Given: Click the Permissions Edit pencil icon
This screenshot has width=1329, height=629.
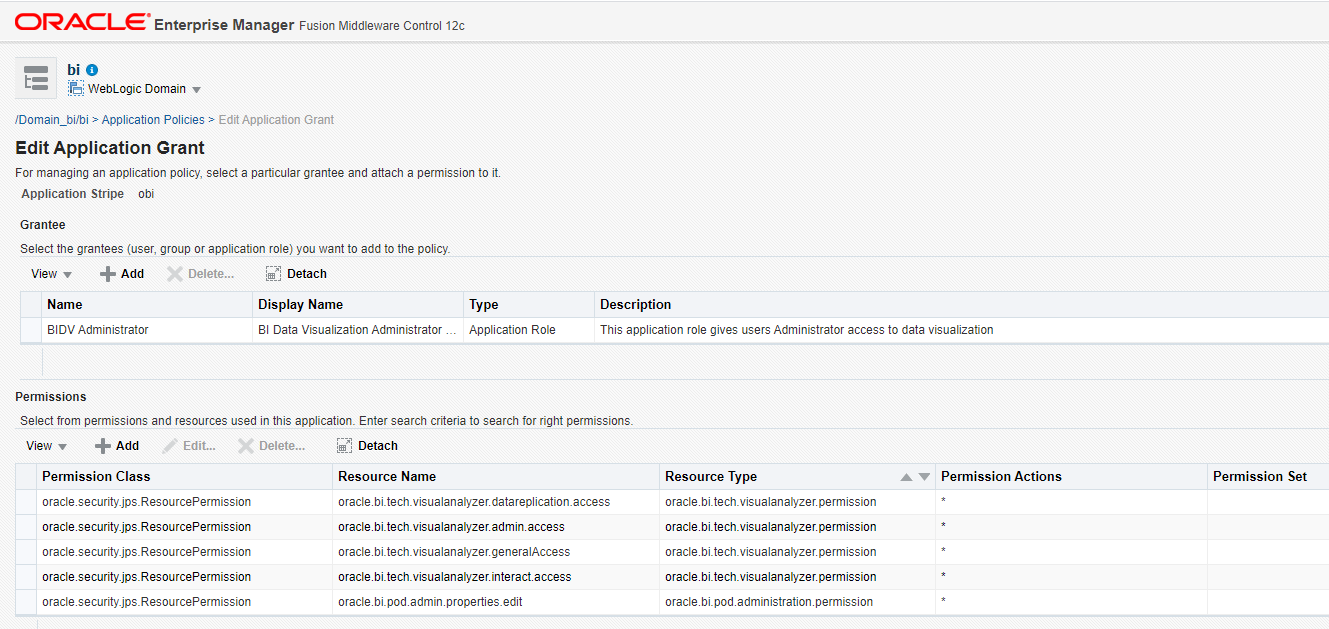Looking at the screenshot, I should click(170, 446).
